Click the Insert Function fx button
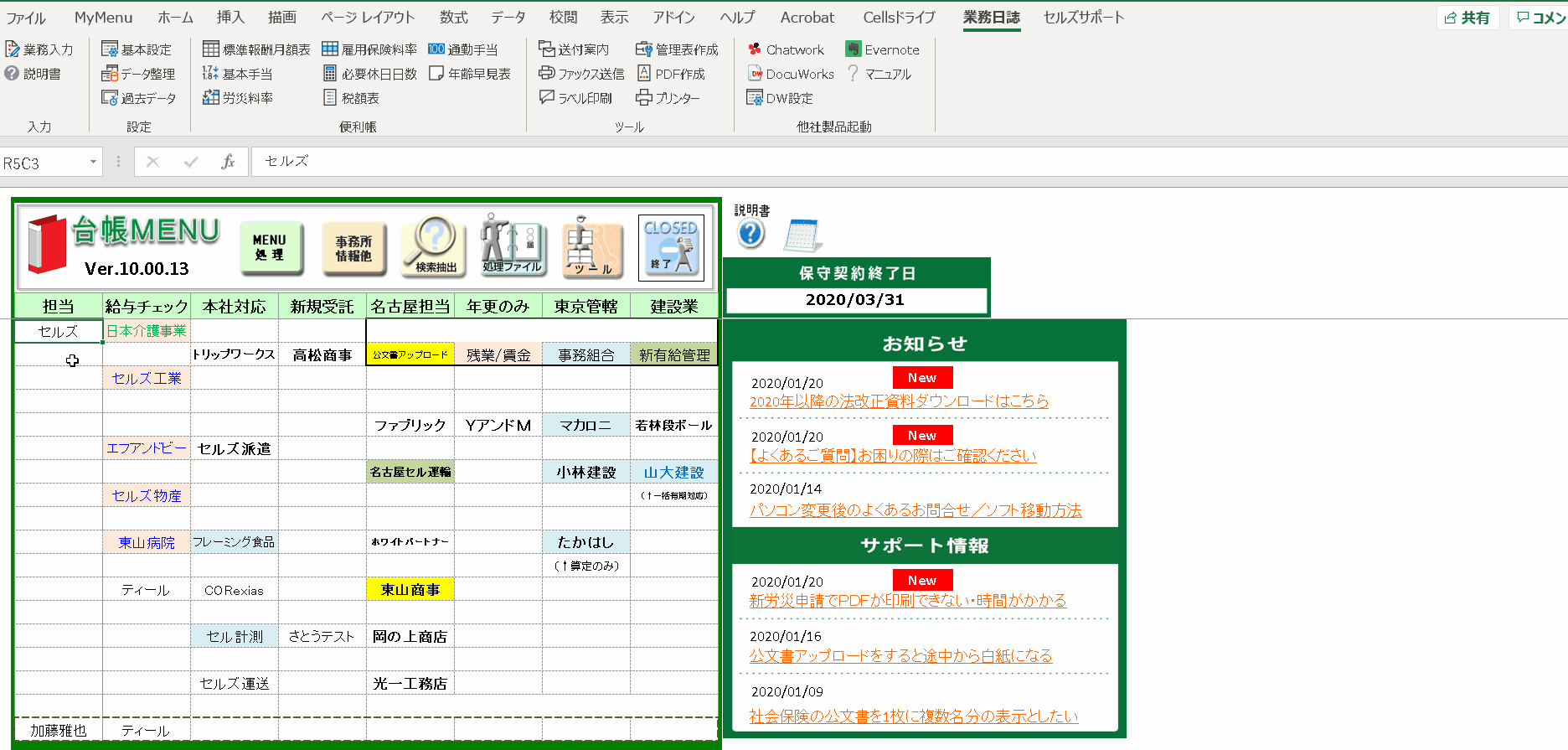Image resolution: width=1568 pixels, height=750 pixels. click(x=228, y=162)
